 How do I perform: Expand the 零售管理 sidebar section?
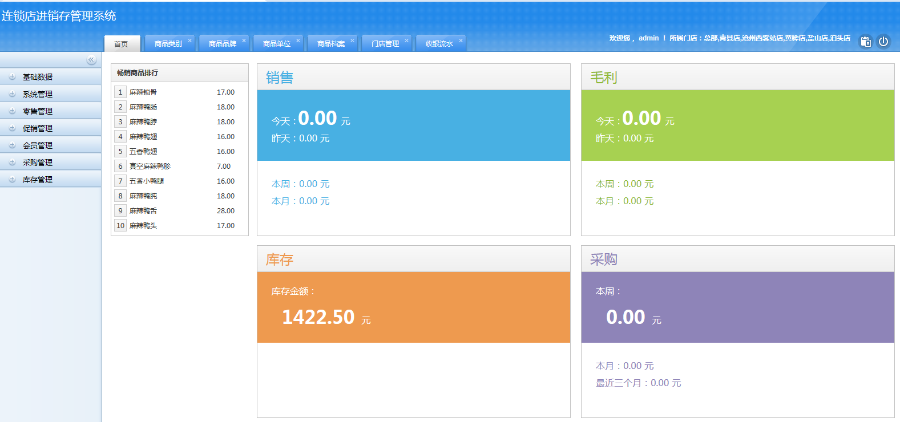[51, 111]
